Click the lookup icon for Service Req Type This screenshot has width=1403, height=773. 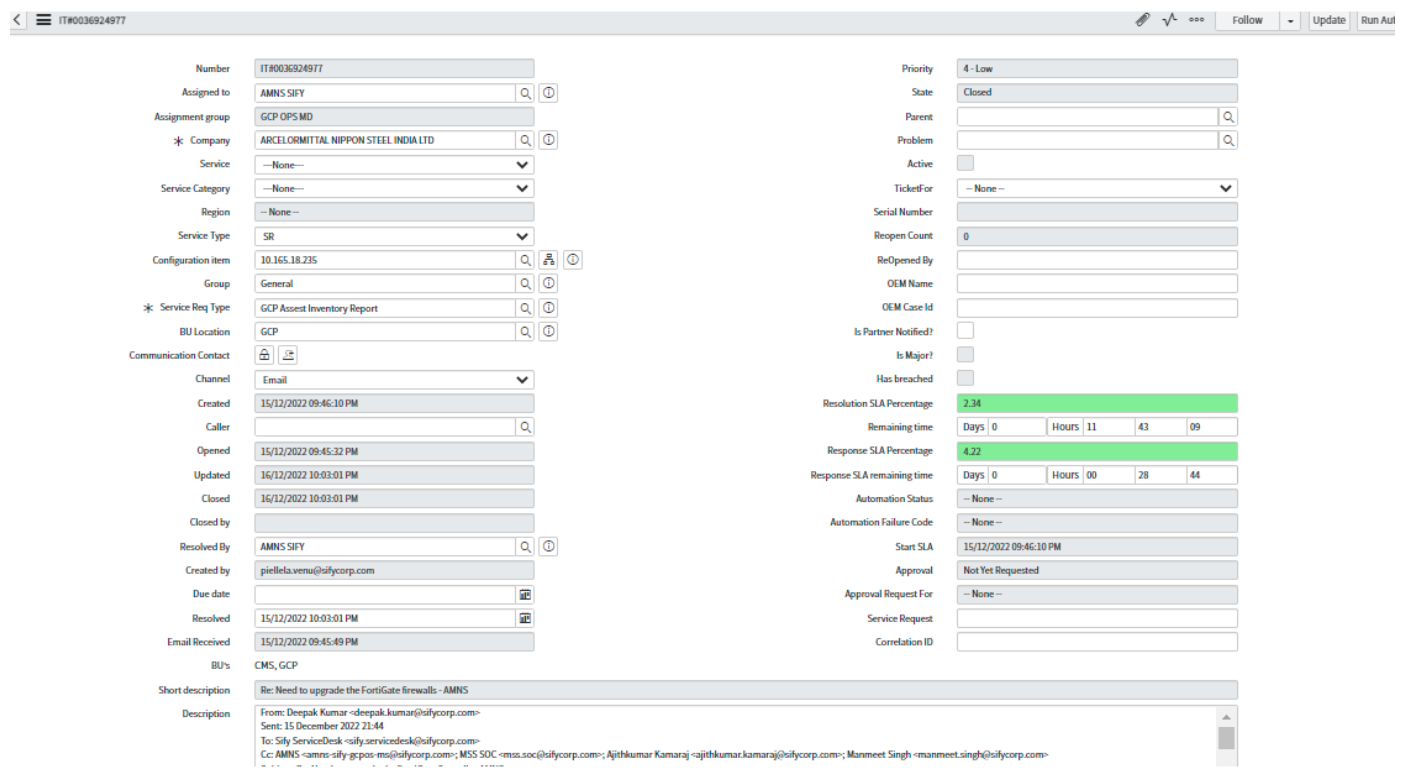coord(524,308)
